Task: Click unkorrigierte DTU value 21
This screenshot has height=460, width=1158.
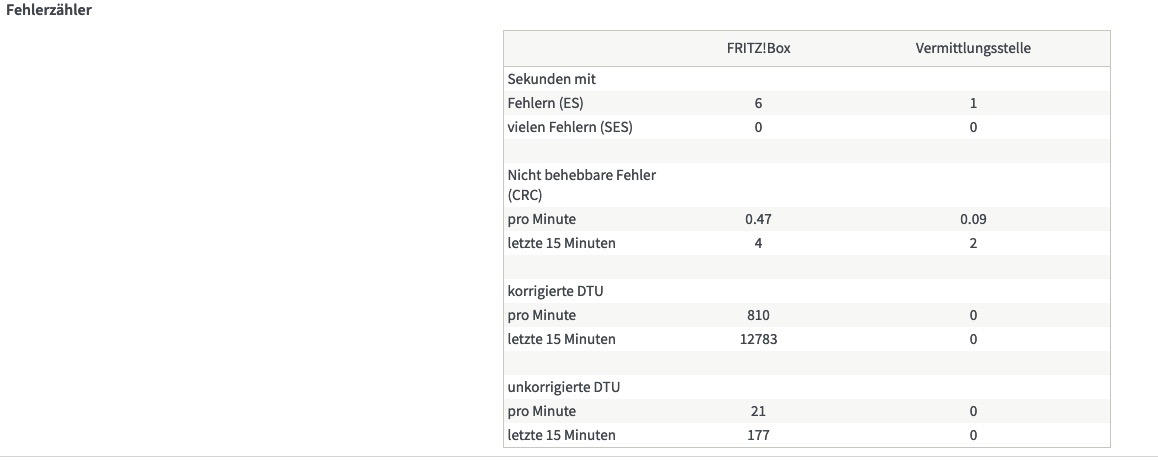Action: tap(758, 411)
